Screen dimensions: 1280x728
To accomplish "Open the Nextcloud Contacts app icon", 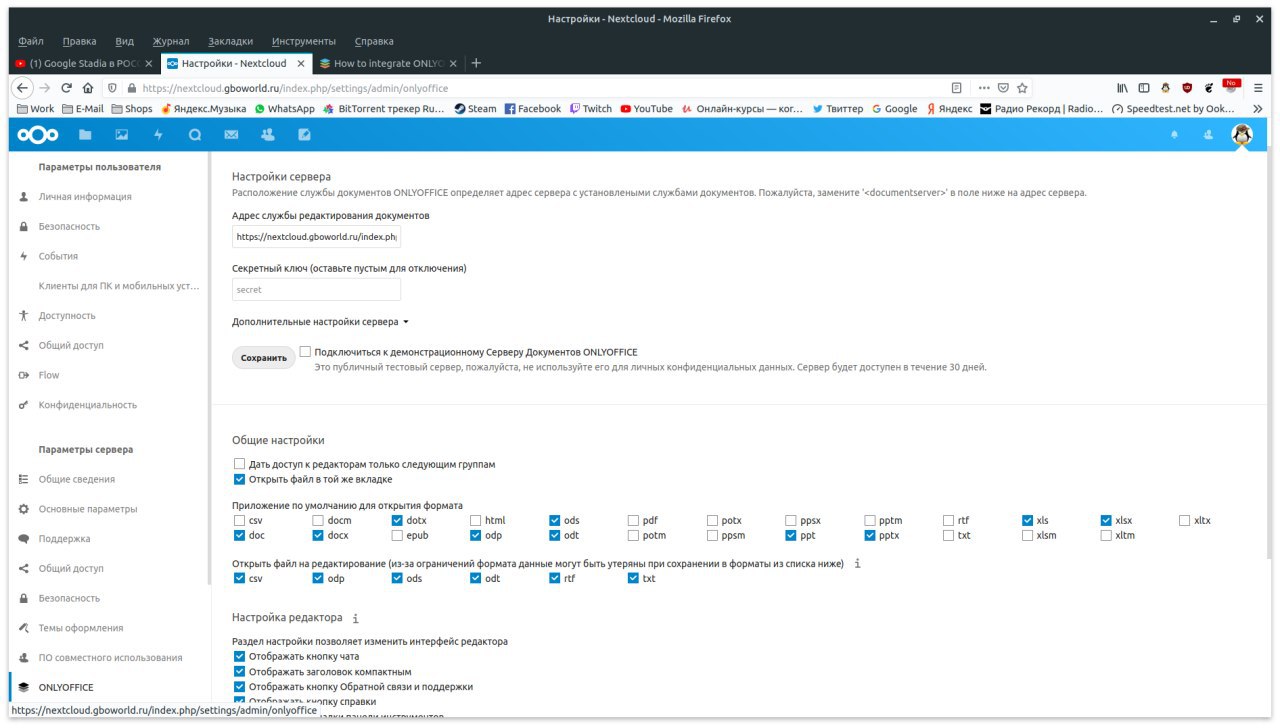I will point(267,134).
